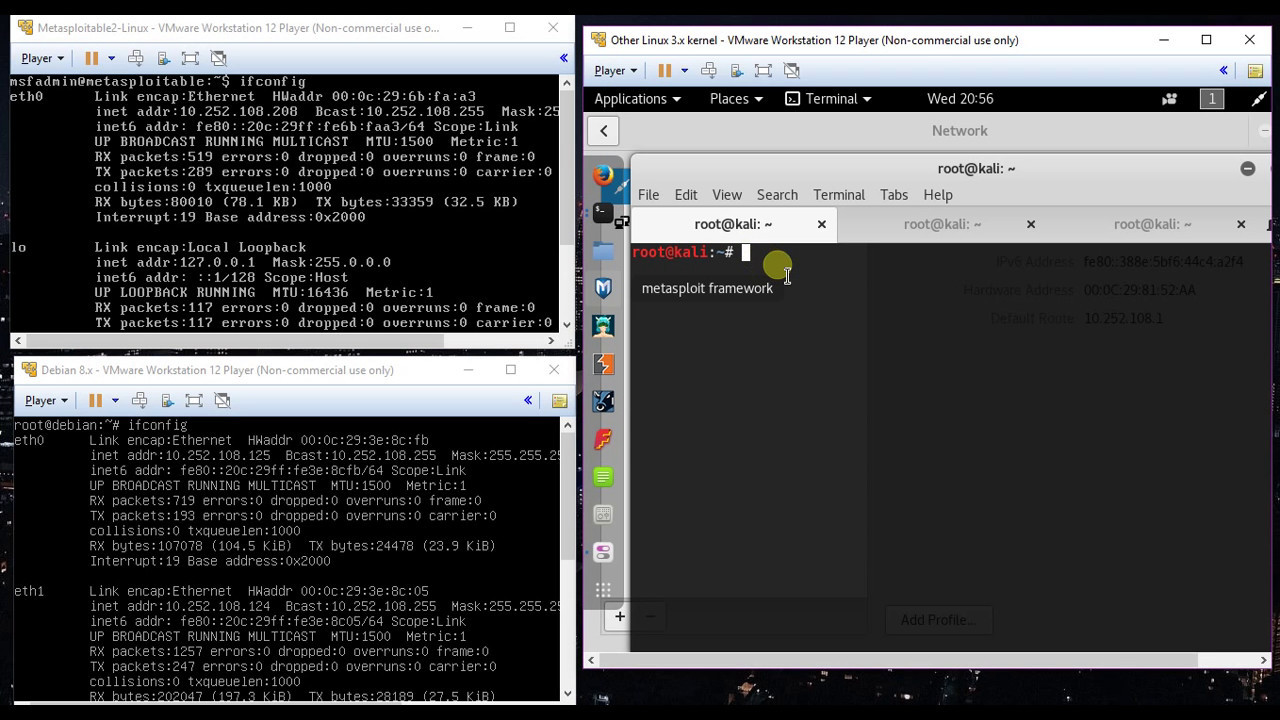The height and width of the screenshot is (720, 1280).
Task: Open the Places menu in Kali
Action: pos(736,99)
